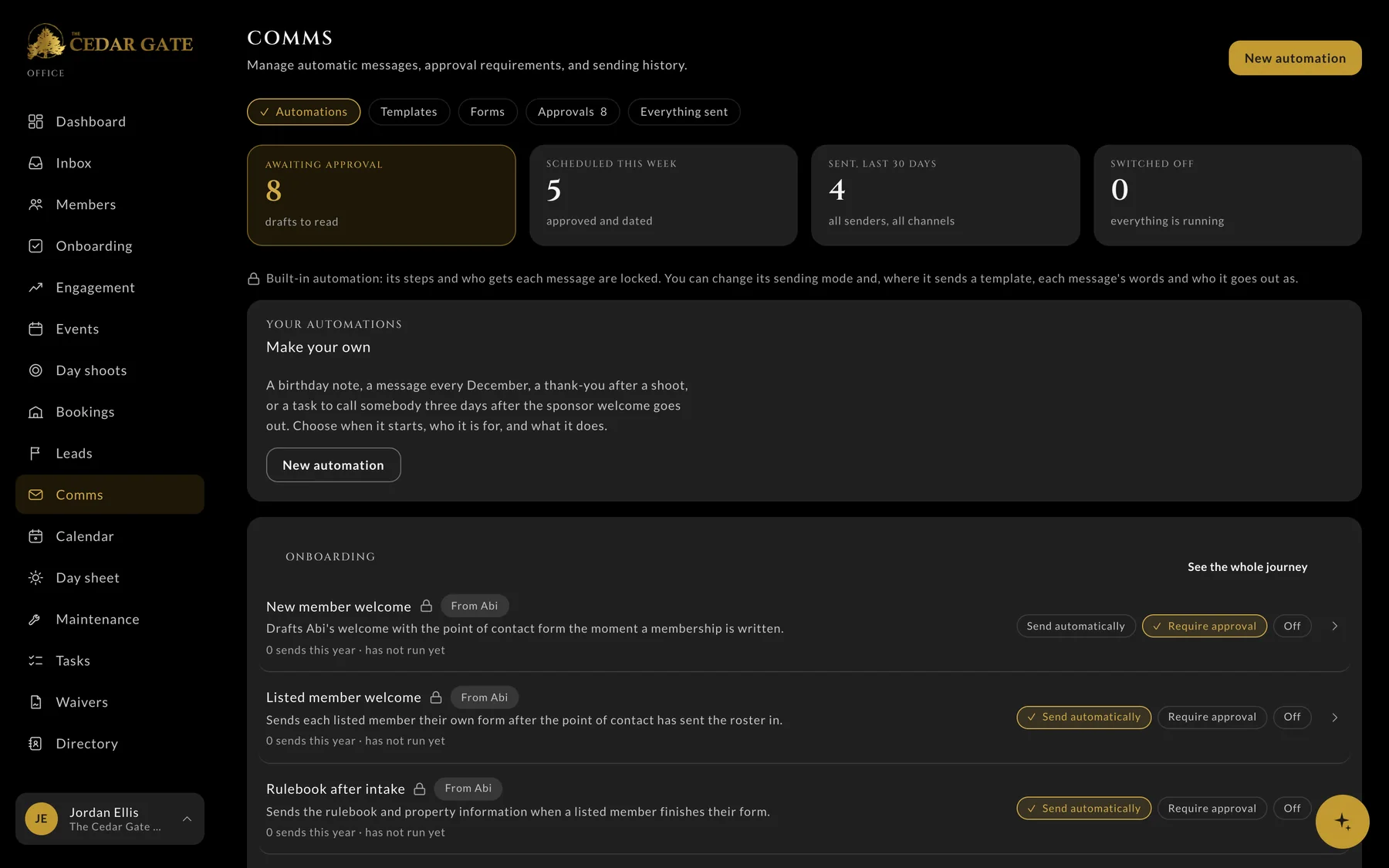Set New member welcome to Send automatically
The image size is (1389, 868).
click(x=1076, y=626)
